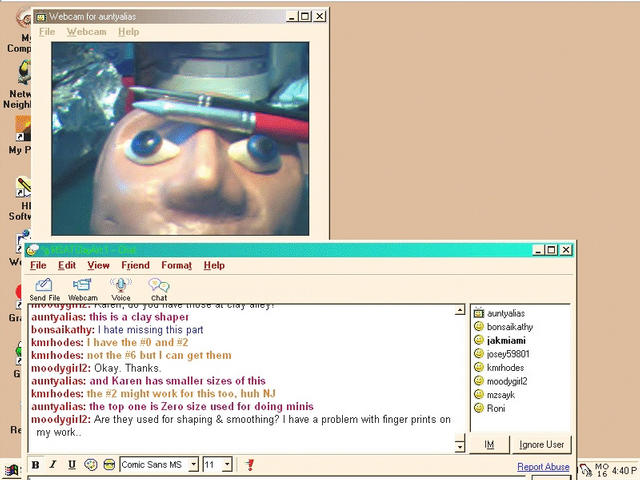
Task: Click the Send File toolbar icon
Action: click(44, 289)
